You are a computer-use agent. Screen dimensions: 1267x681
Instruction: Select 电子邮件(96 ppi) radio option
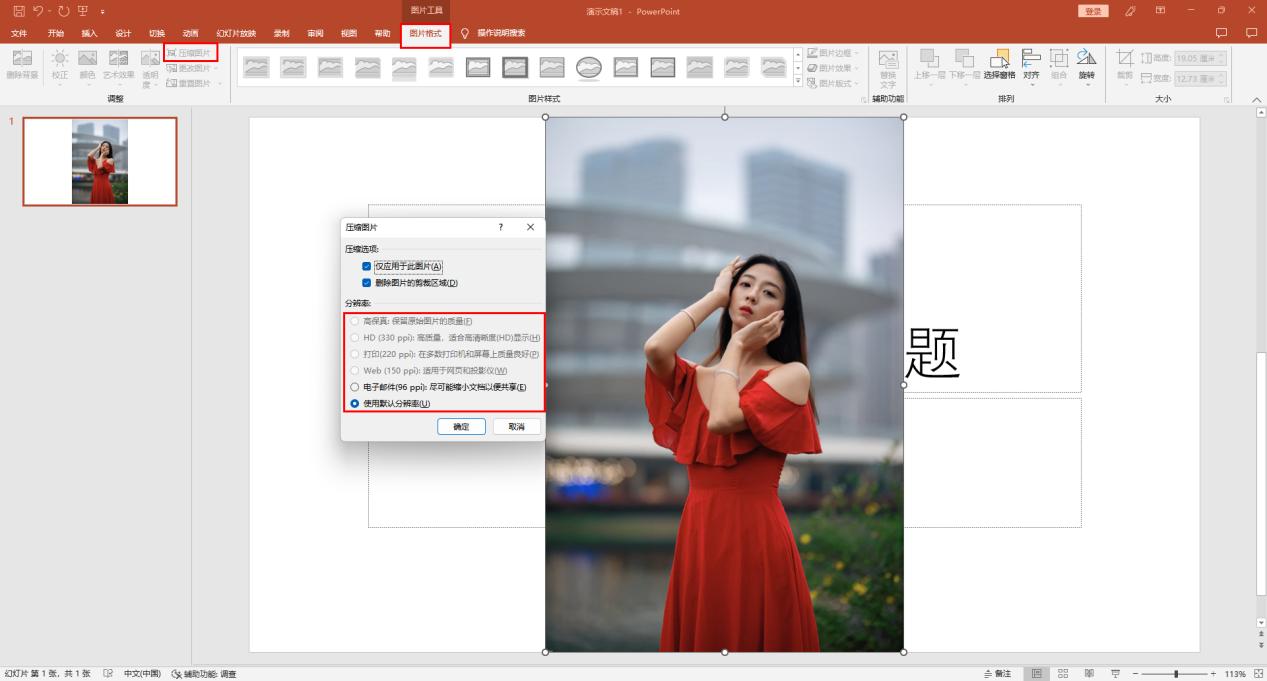pyautogui.click(x=354, y=387)
